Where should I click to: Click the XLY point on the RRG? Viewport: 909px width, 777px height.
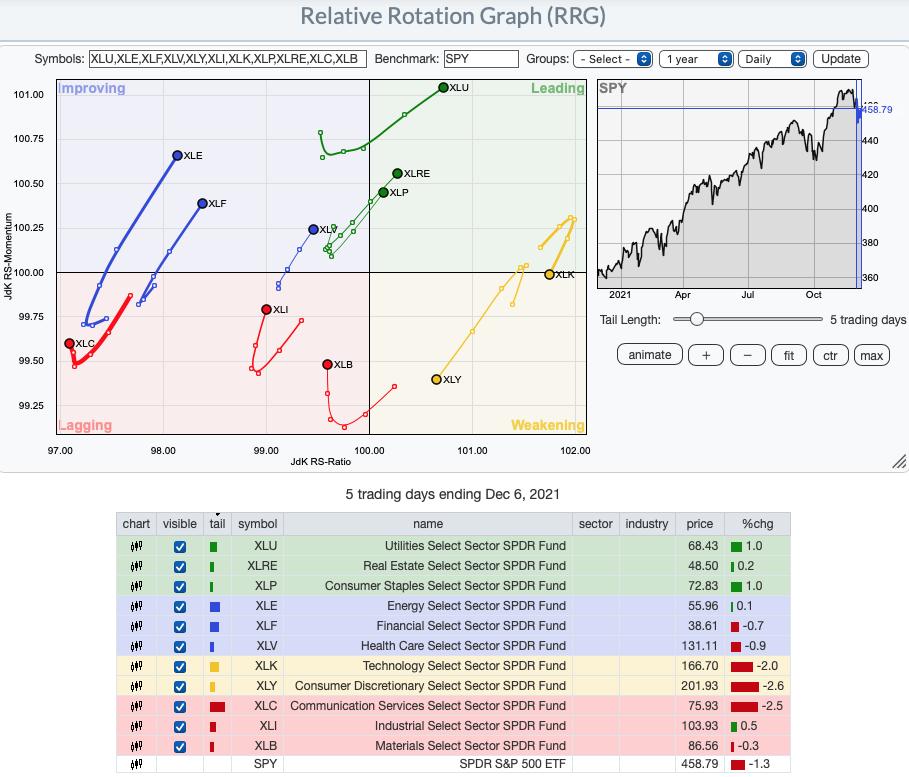click(437, 379)
